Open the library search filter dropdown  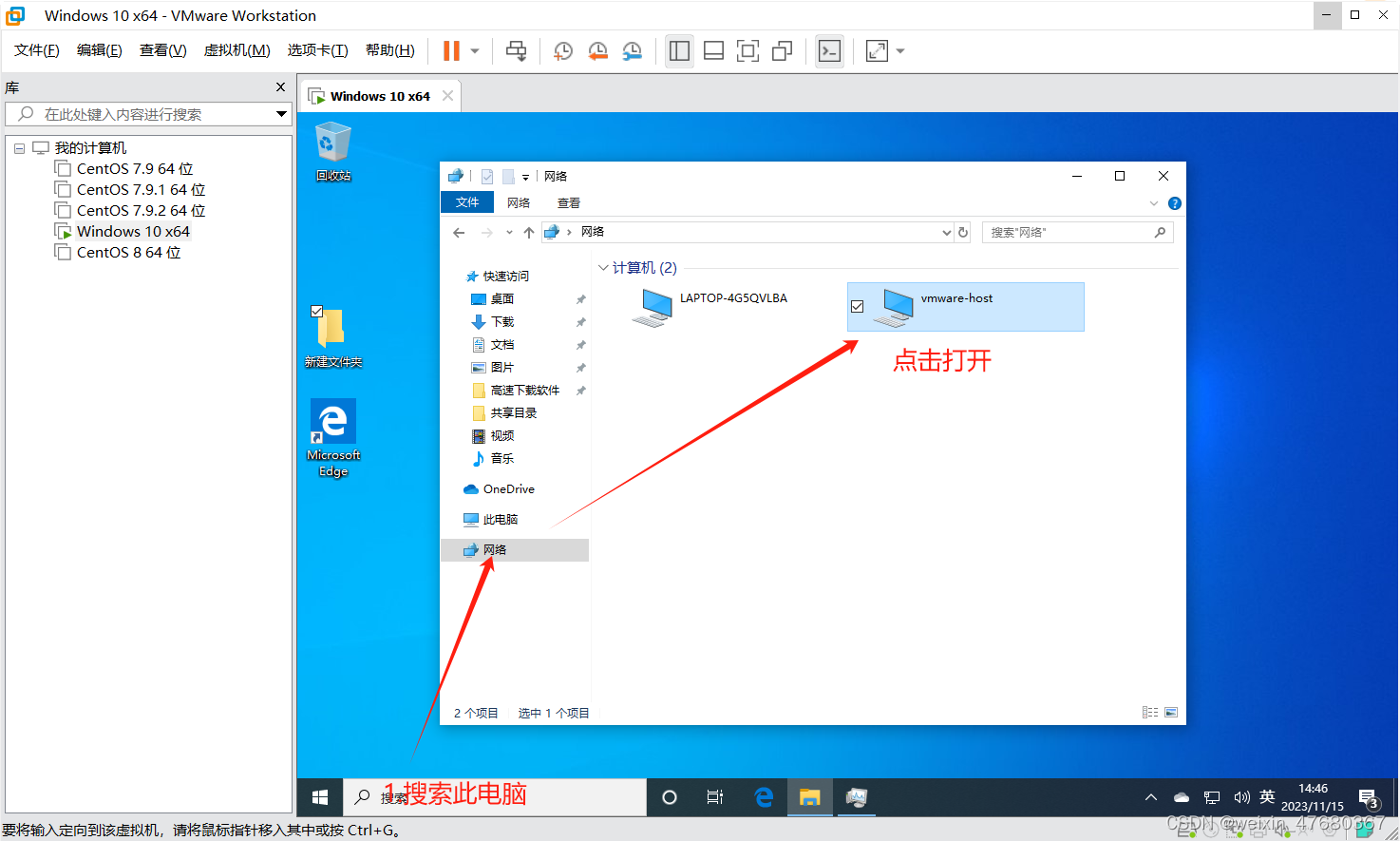[x=281, y=114]
